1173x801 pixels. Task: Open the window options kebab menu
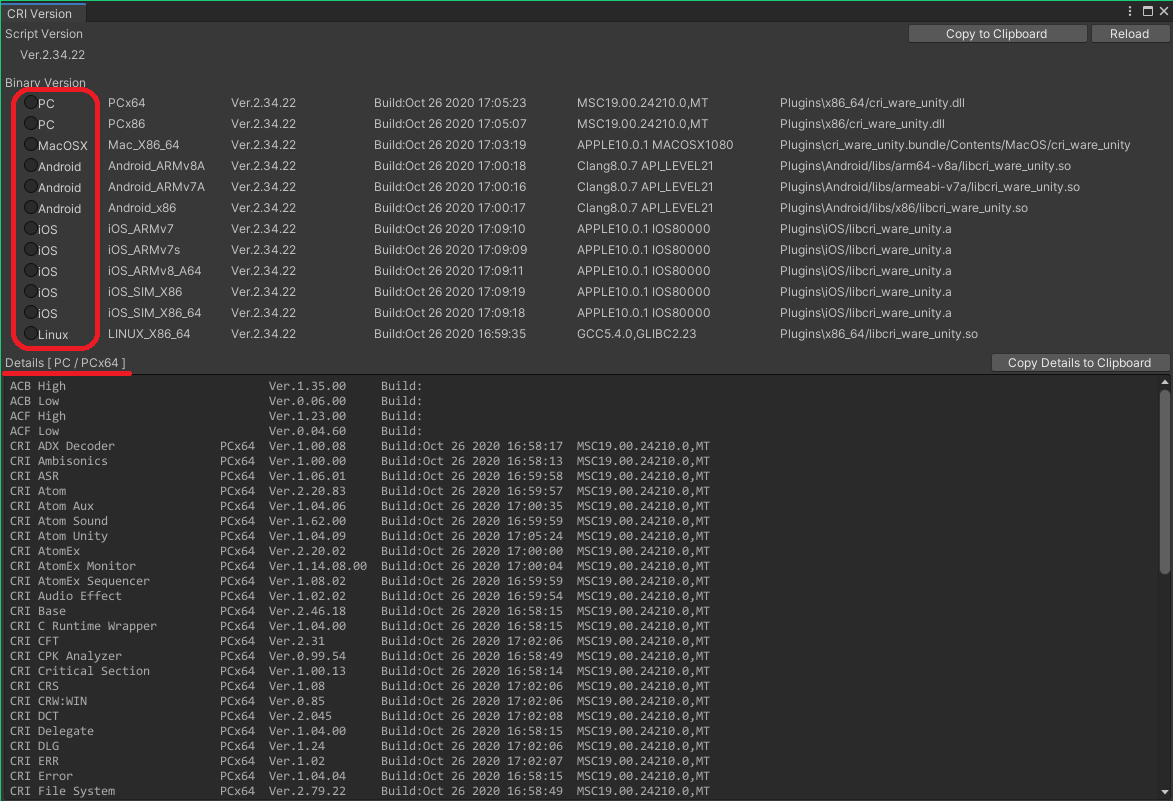(x=1130, y=12)
